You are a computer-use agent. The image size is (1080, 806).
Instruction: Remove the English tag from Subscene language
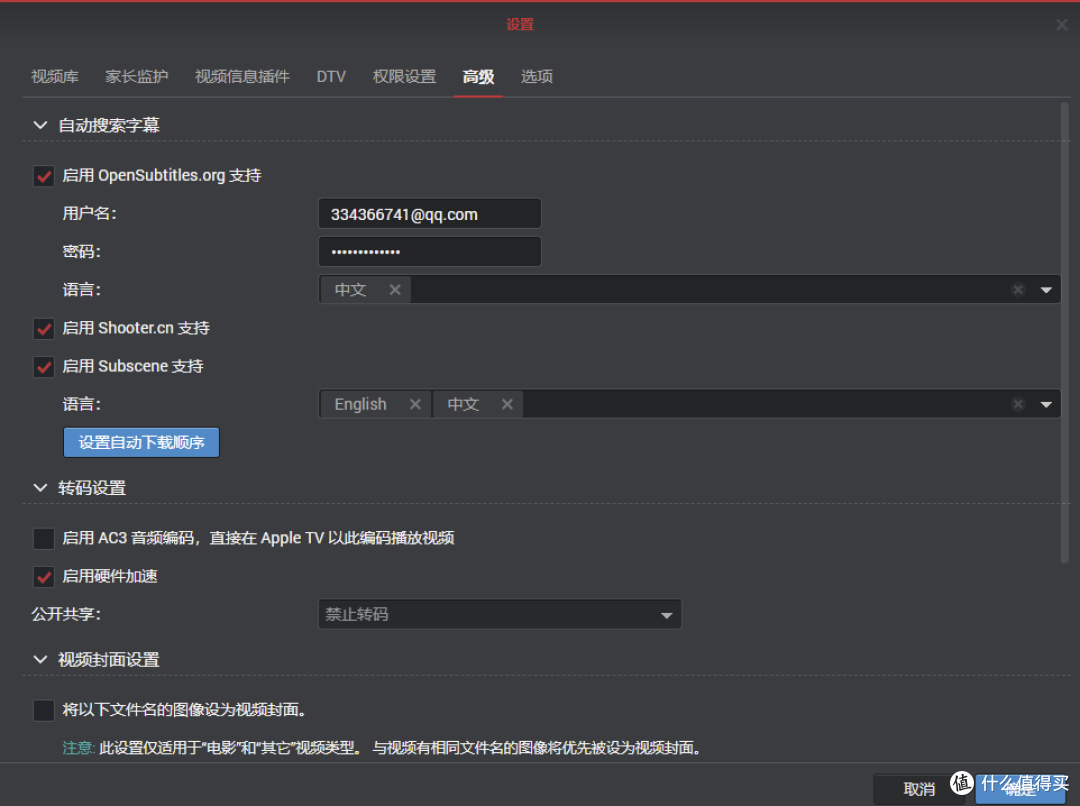(x=415, y=404)
